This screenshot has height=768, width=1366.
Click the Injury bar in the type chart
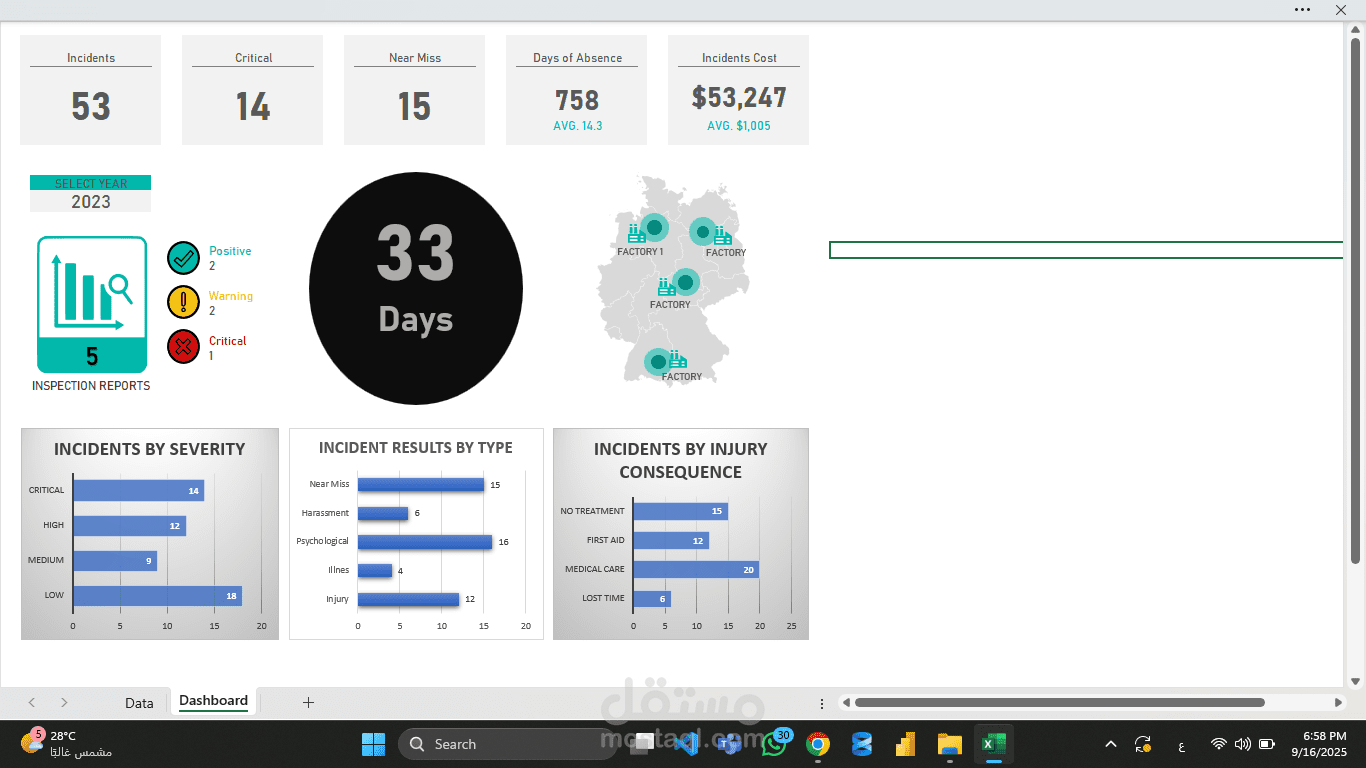click(x=408, y=600)
